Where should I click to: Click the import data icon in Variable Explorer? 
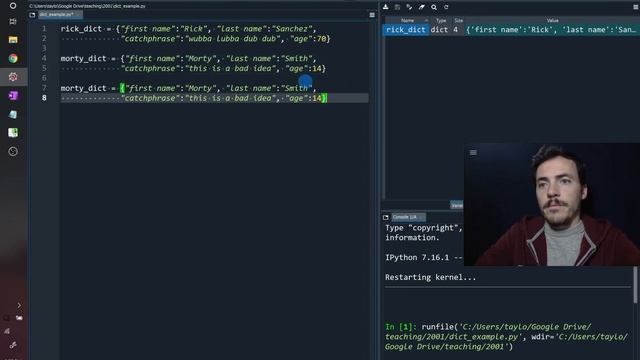pyautogui.click(x=385, y=7)
